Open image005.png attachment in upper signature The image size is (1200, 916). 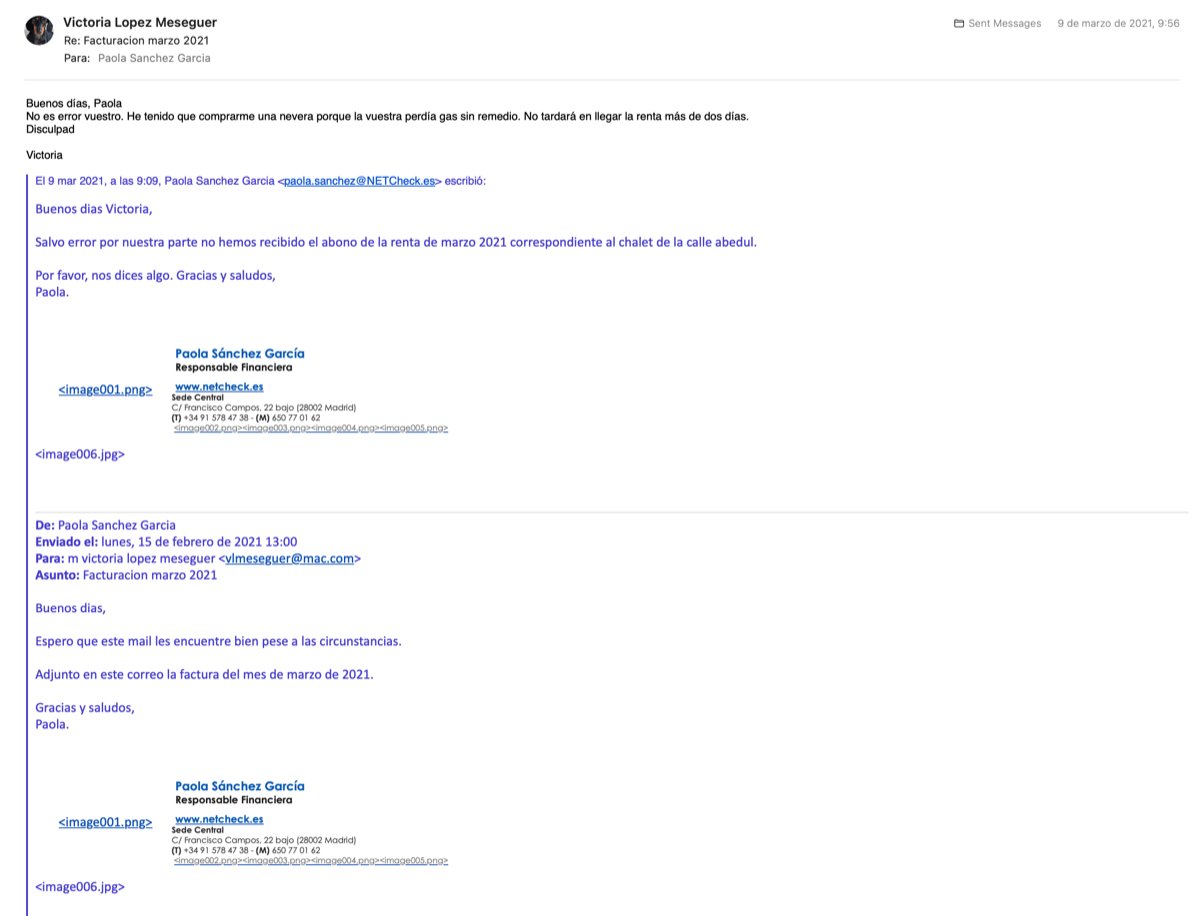[414, 428]
